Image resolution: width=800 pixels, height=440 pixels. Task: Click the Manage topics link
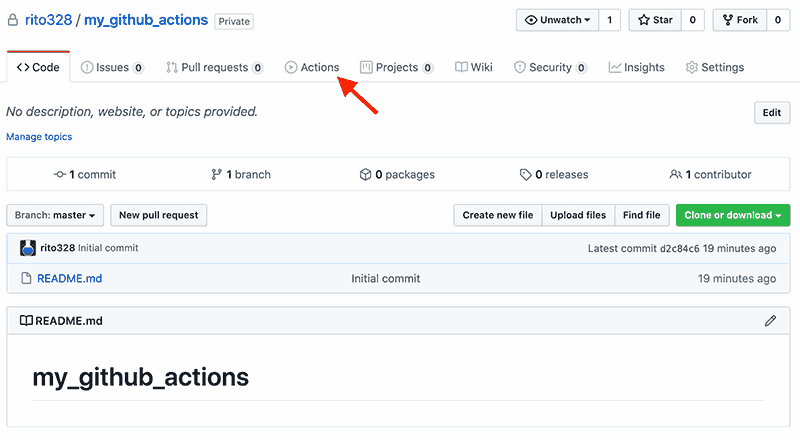point(39,137)
